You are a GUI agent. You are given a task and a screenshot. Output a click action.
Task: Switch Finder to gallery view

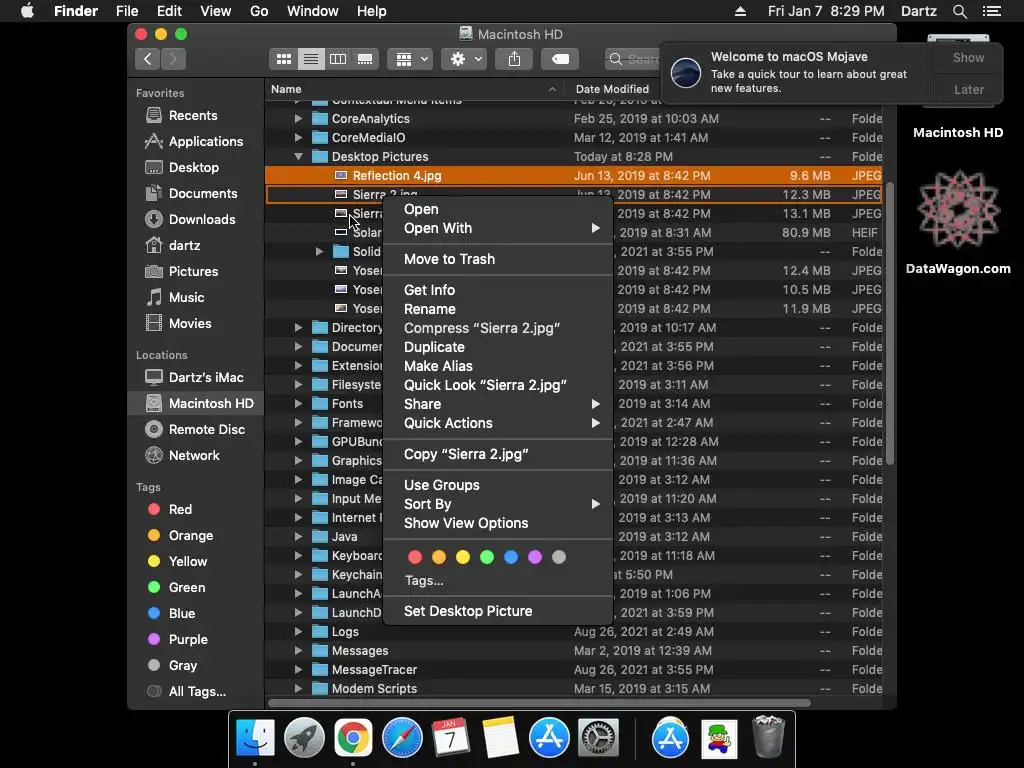[x=365, y=59]
